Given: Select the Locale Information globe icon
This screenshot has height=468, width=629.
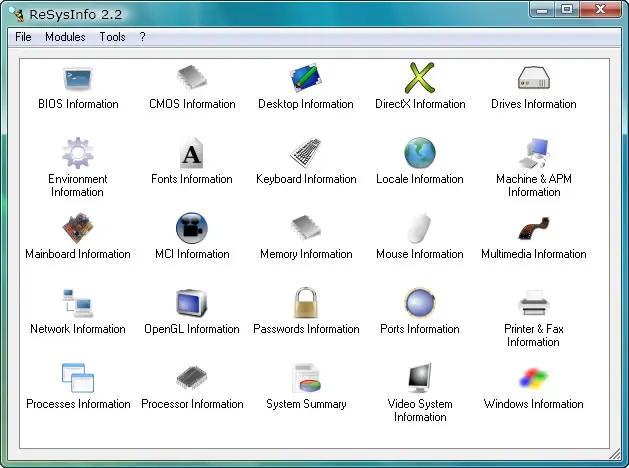Looking at the screenshot, I should 420,153.
